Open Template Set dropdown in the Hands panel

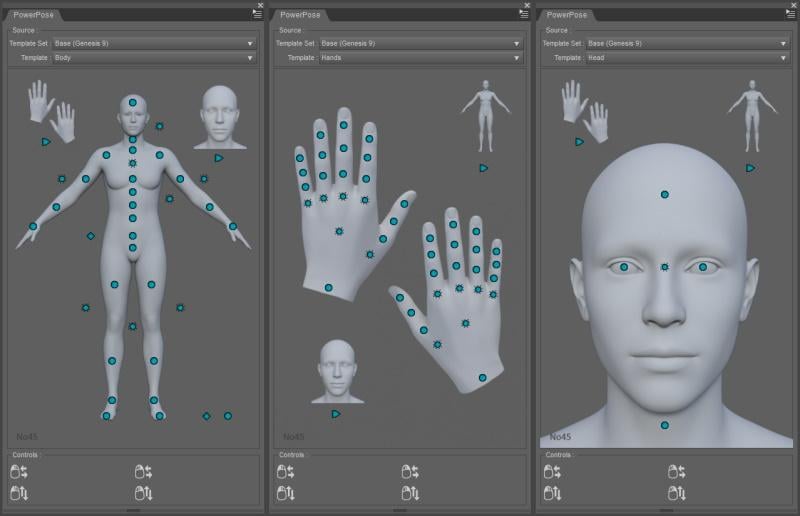click(x=420, y=43)
